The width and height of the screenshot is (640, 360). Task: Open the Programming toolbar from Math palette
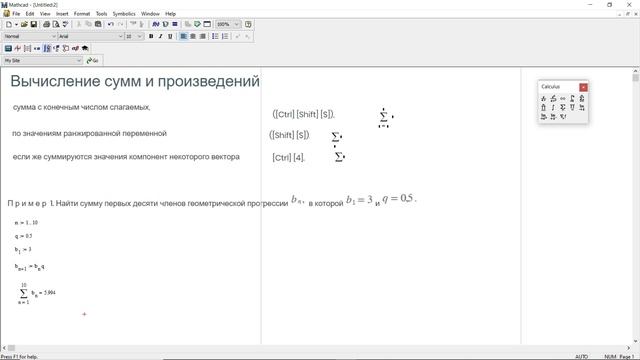coord(66,48)
